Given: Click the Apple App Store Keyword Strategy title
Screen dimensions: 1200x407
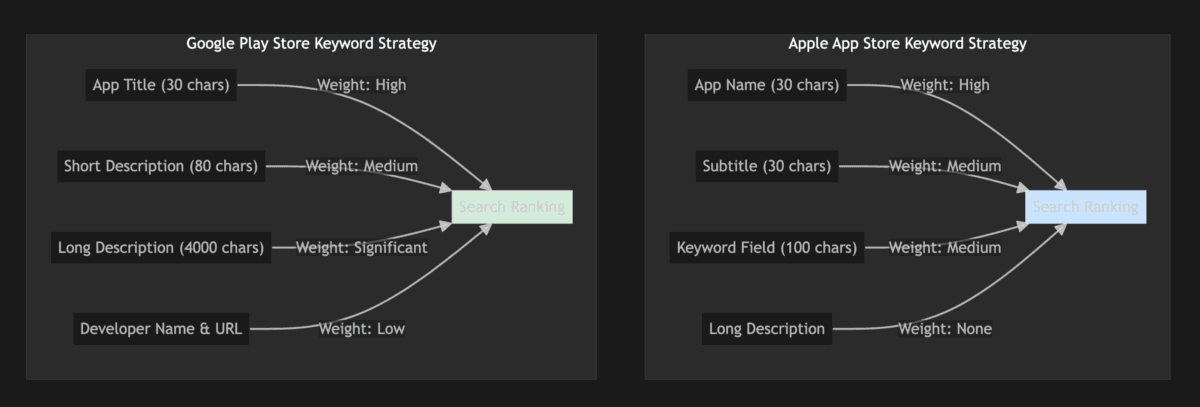Looking at the screenshot, I should (907, 44).
